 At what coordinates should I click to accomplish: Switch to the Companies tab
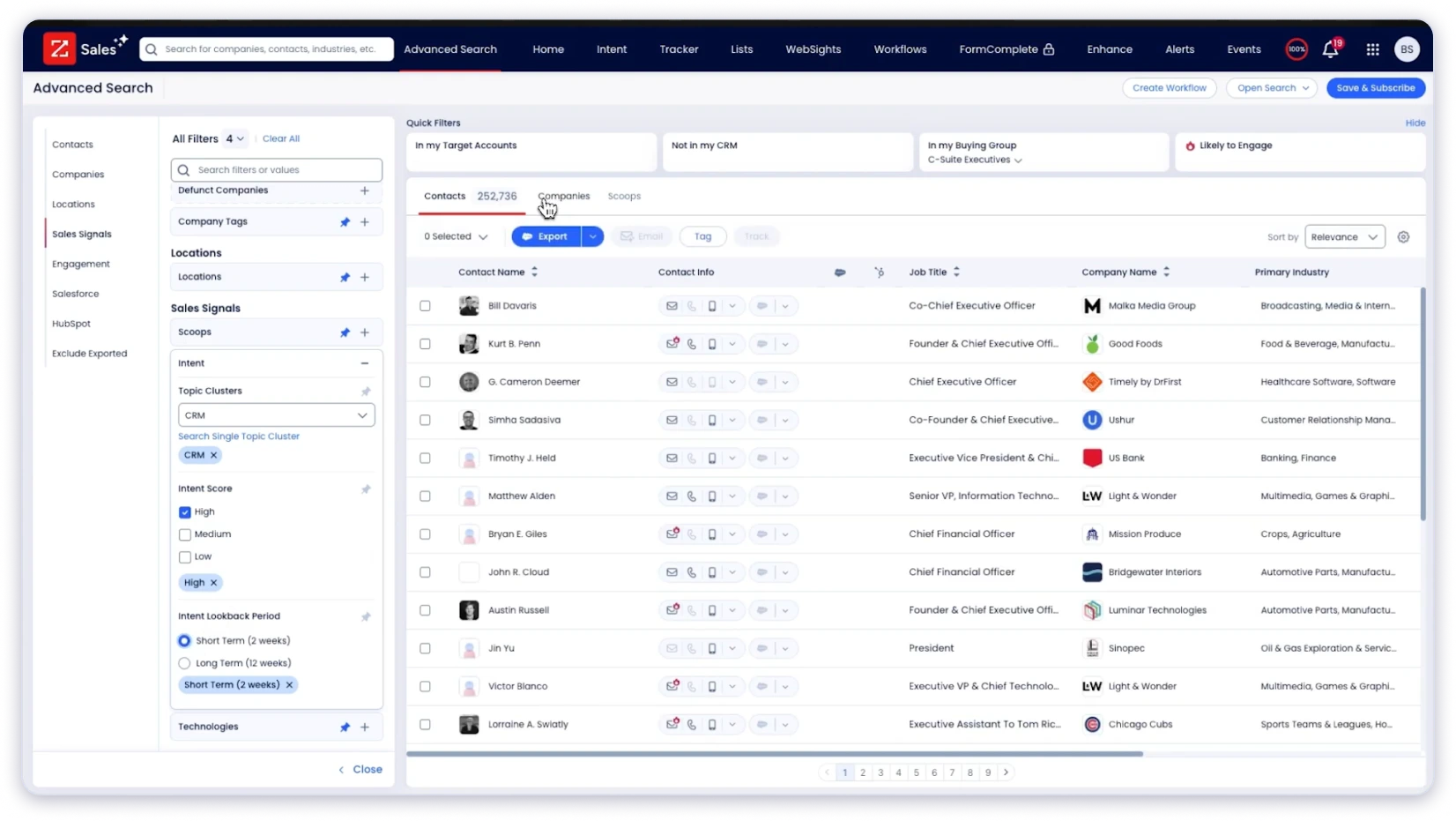(x=563, y=196)
